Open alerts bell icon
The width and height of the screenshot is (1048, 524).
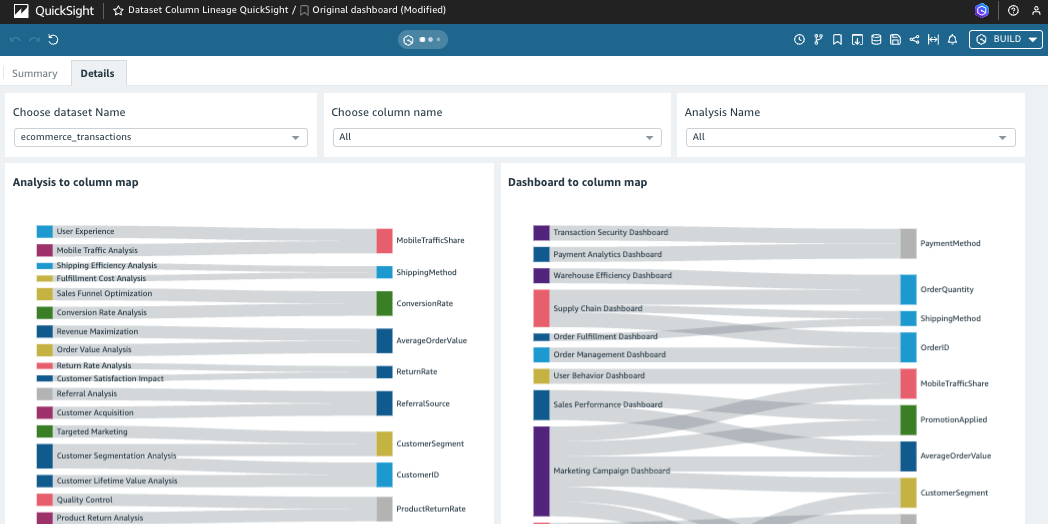952,39
